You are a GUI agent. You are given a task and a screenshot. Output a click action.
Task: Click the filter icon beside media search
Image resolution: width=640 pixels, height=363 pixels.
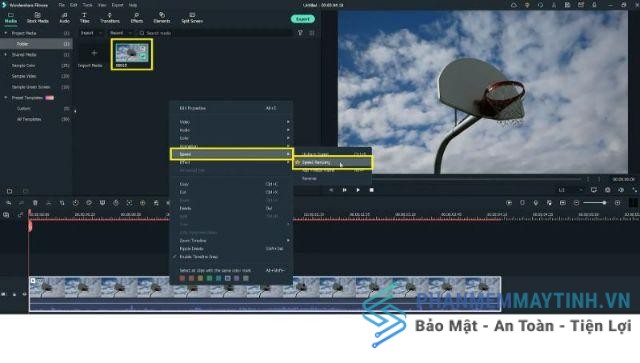[x=300, y=33]
